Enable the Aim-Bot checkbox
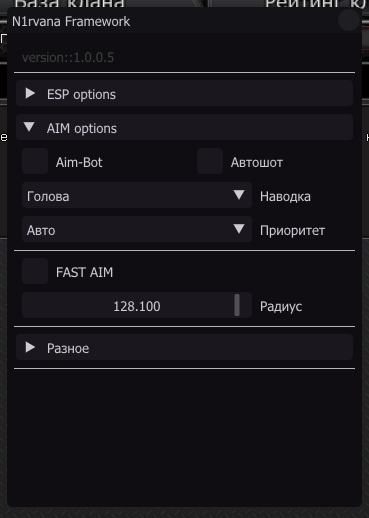The height and width of the screenshot is (518, 369). pos(35,161)
